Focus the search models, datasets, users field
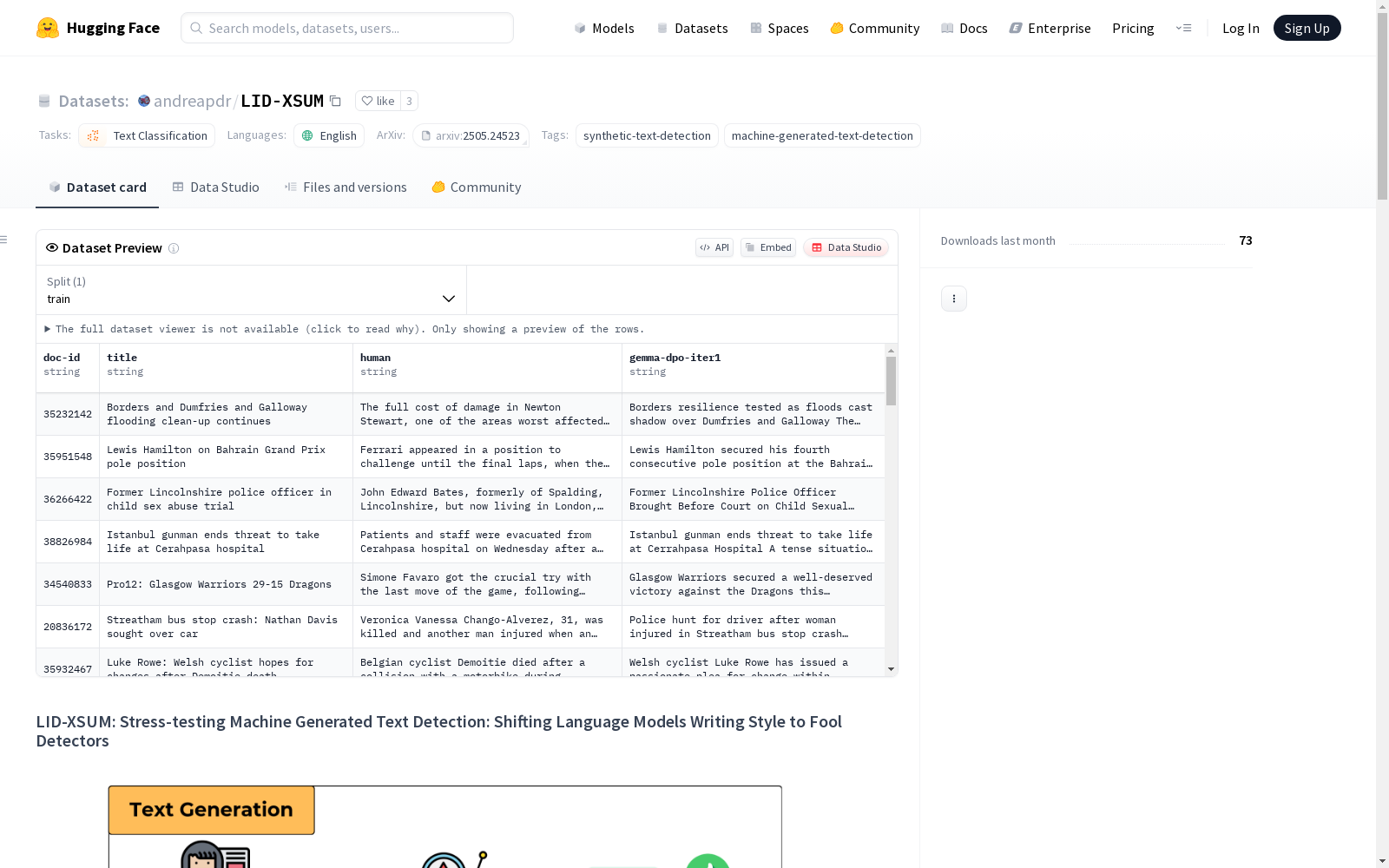 pos(347,28)
